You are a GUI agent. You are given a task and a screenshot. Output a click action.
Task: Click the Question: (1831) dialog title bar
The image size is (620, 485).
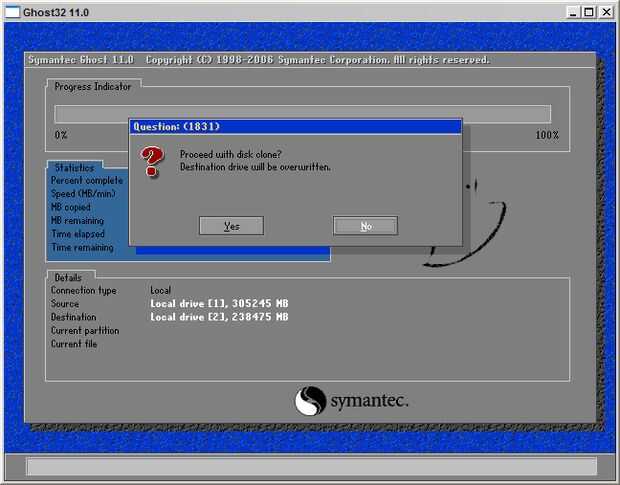pyautogui.click(x=295, y=126)
